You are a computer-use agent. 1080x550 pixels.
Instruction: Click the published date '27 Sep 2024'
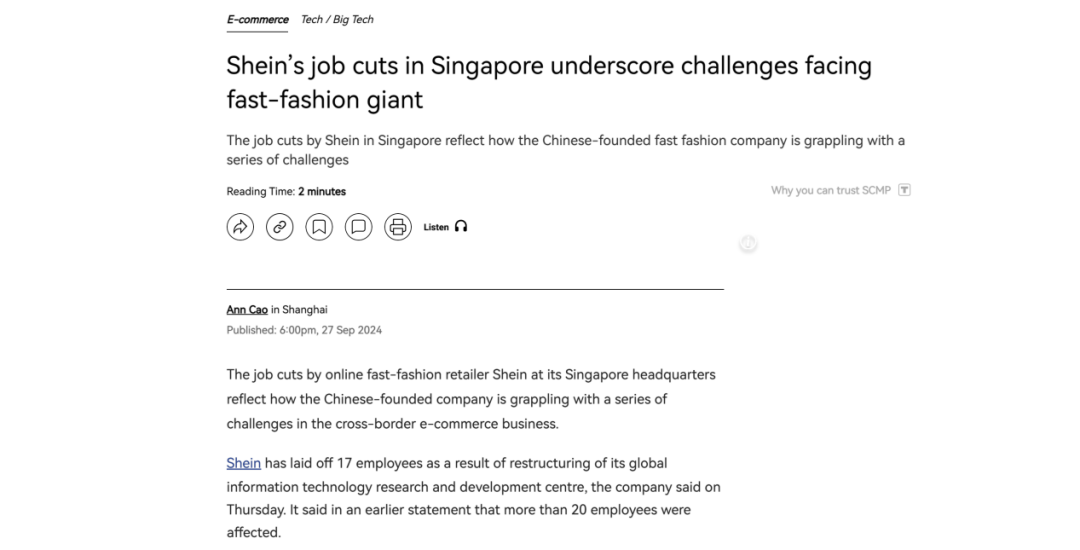pos(348,330)
